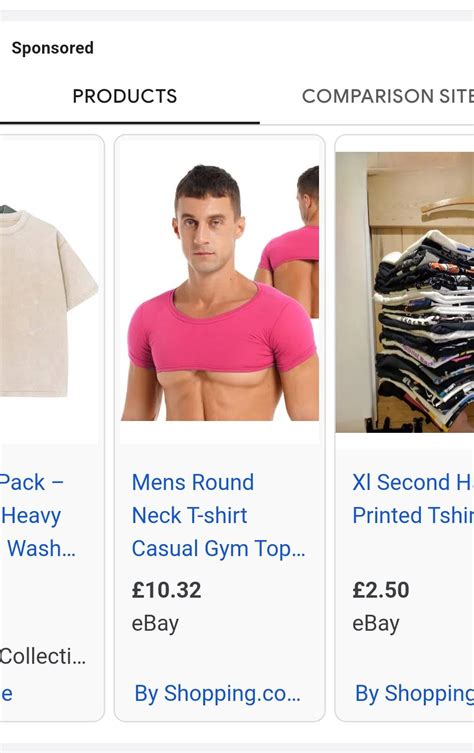The width and height of the screenshot is (474, 753).
Task: Follow the By Shopping.co... link under £10.32
Action: (218, 693)
